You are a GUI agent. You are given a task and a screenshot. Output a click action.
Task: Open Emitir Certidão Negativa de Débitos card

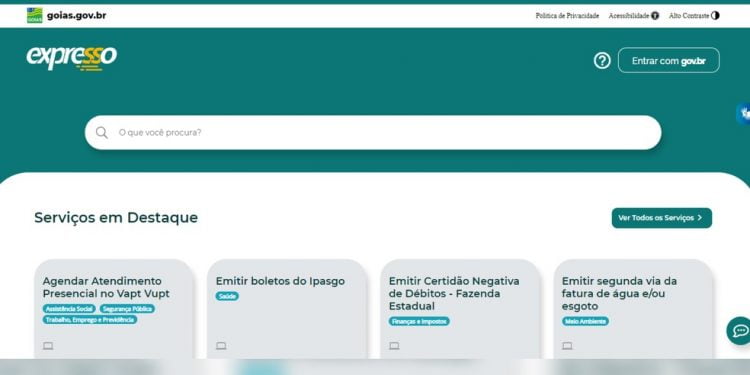click(460, 309)
